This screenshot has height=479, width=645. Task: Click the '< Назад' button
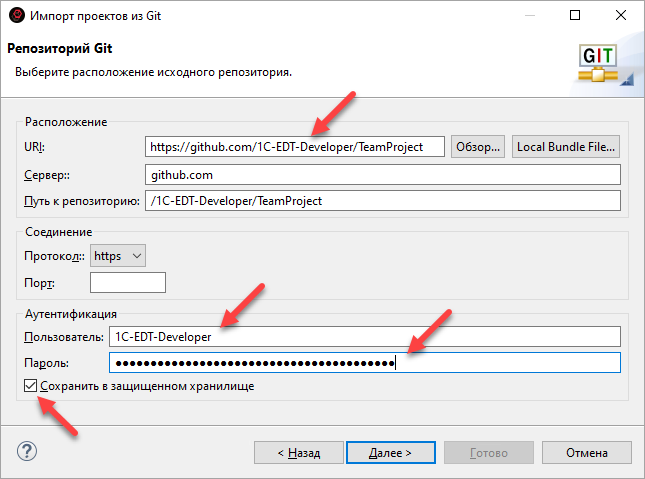[x=298, y=452]
